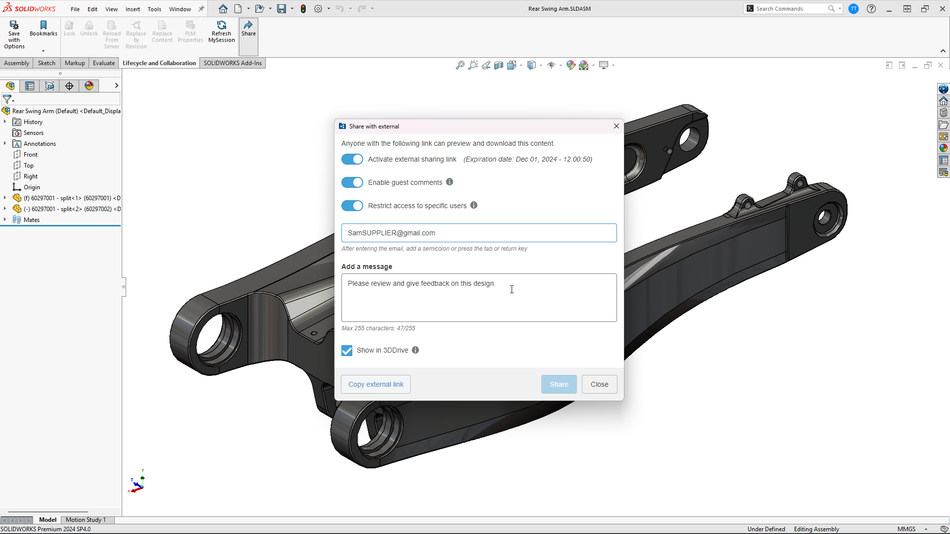The image size is (950, 534).
Task: Open Save with Options tool
Action: (14, 34)
